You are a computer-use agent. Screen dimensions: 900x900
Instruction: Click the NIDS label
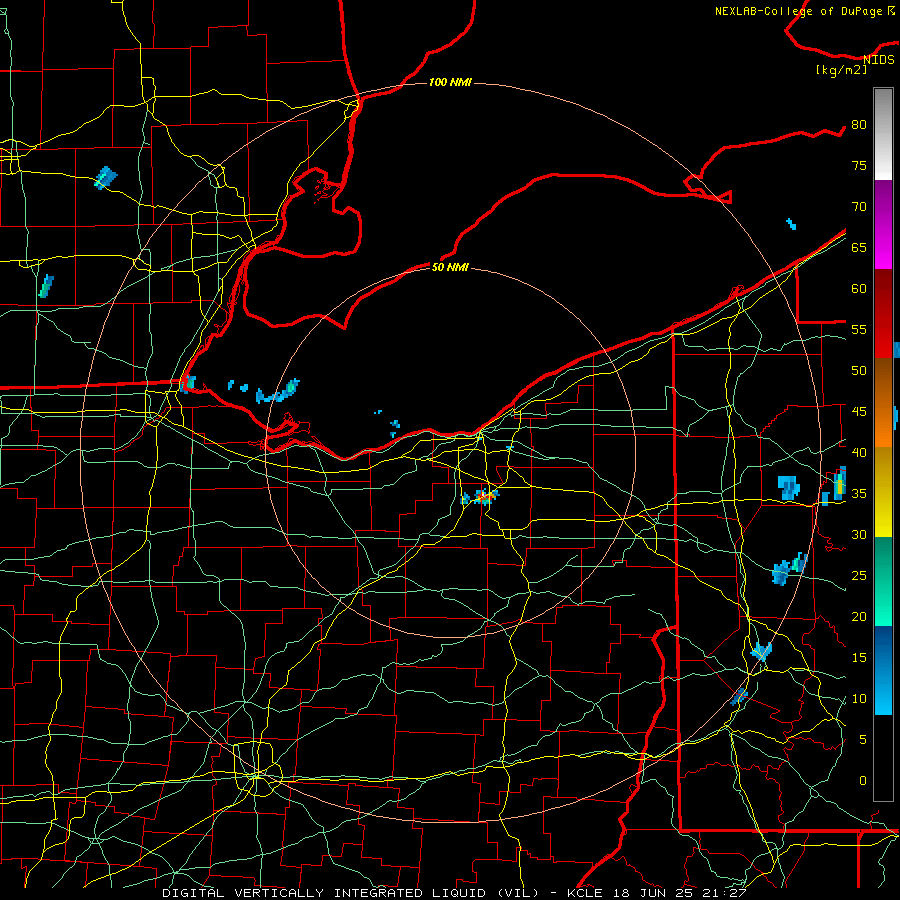[878, 60]
